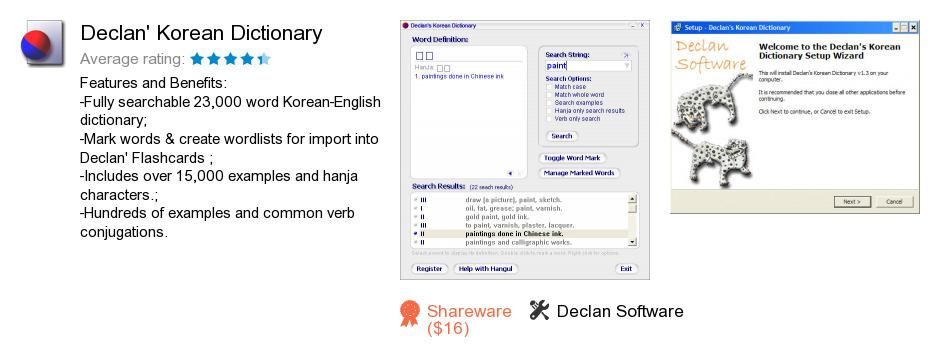
Task: Enable the Search examples checkbox
Action: [549, 103]
